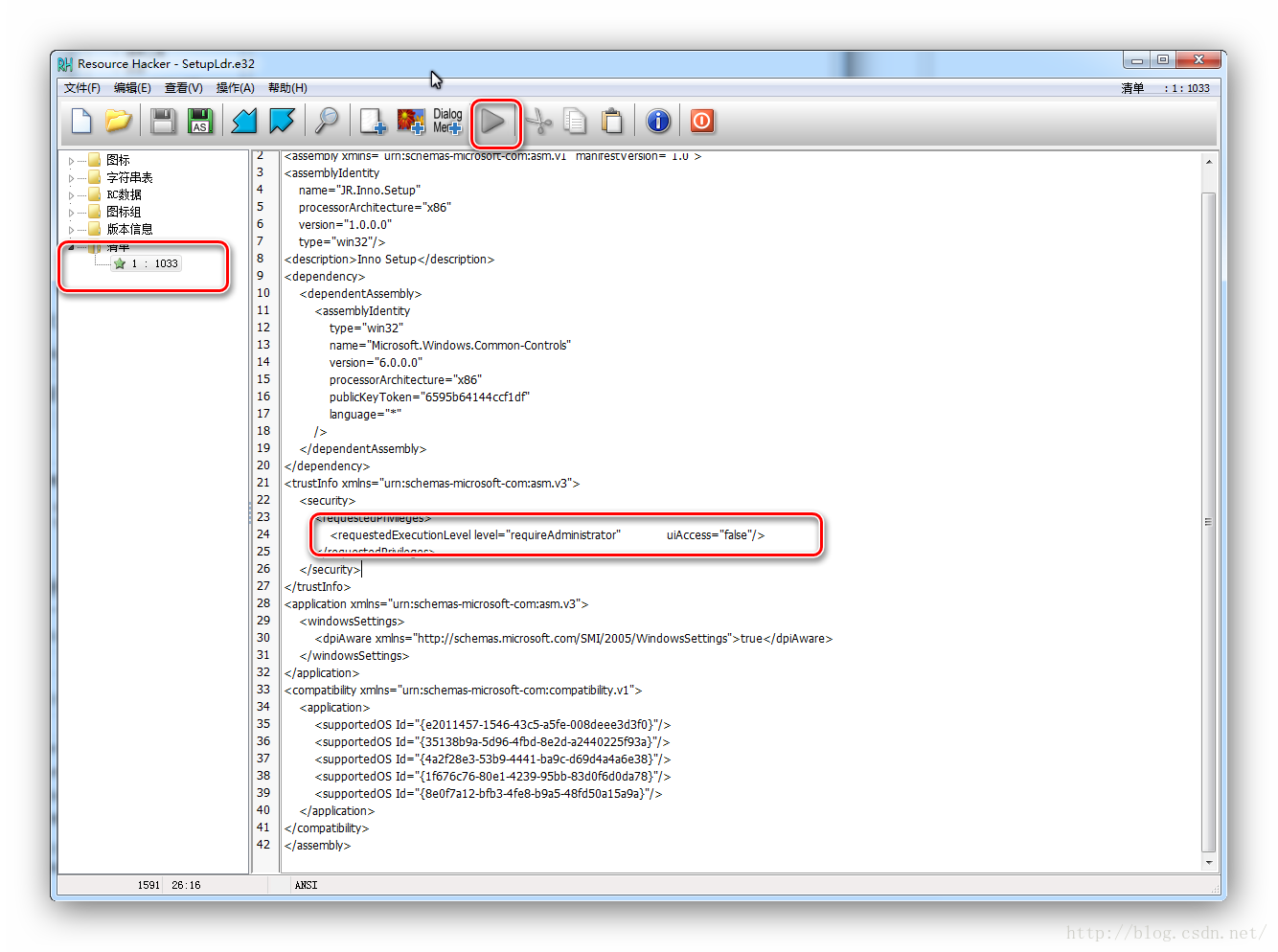Click the line with name="JR.Inno.Setup"

359,190
